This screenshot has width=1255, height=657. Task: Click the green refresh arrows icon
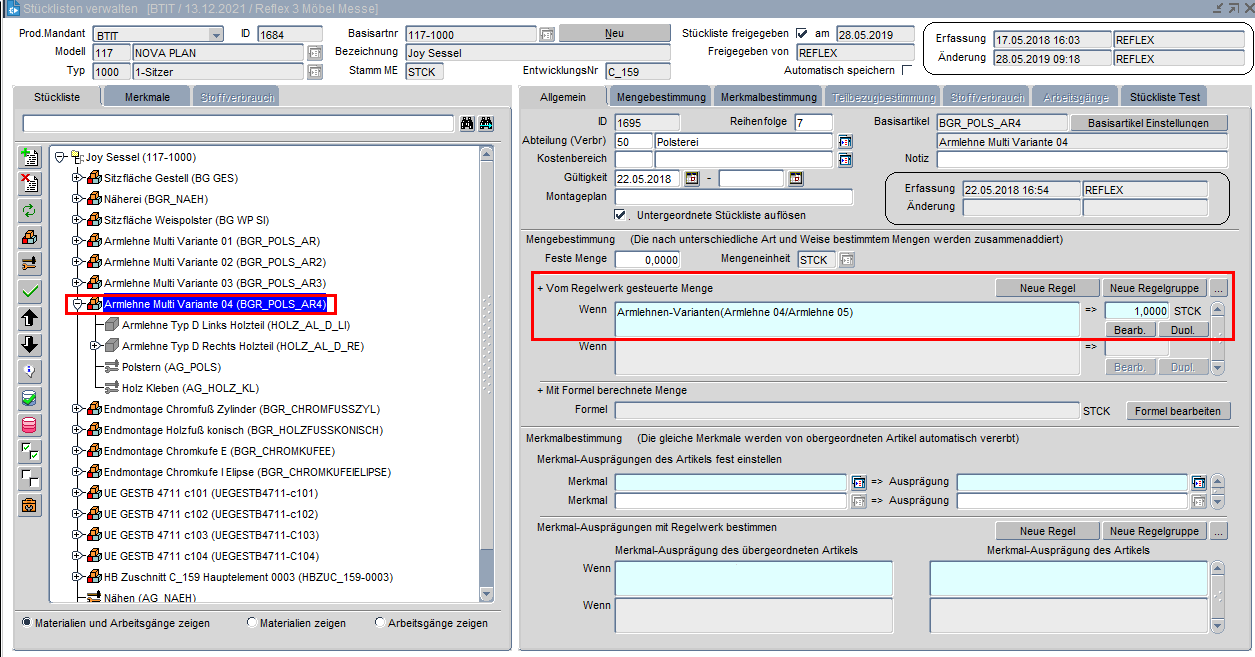coord(30,210)
